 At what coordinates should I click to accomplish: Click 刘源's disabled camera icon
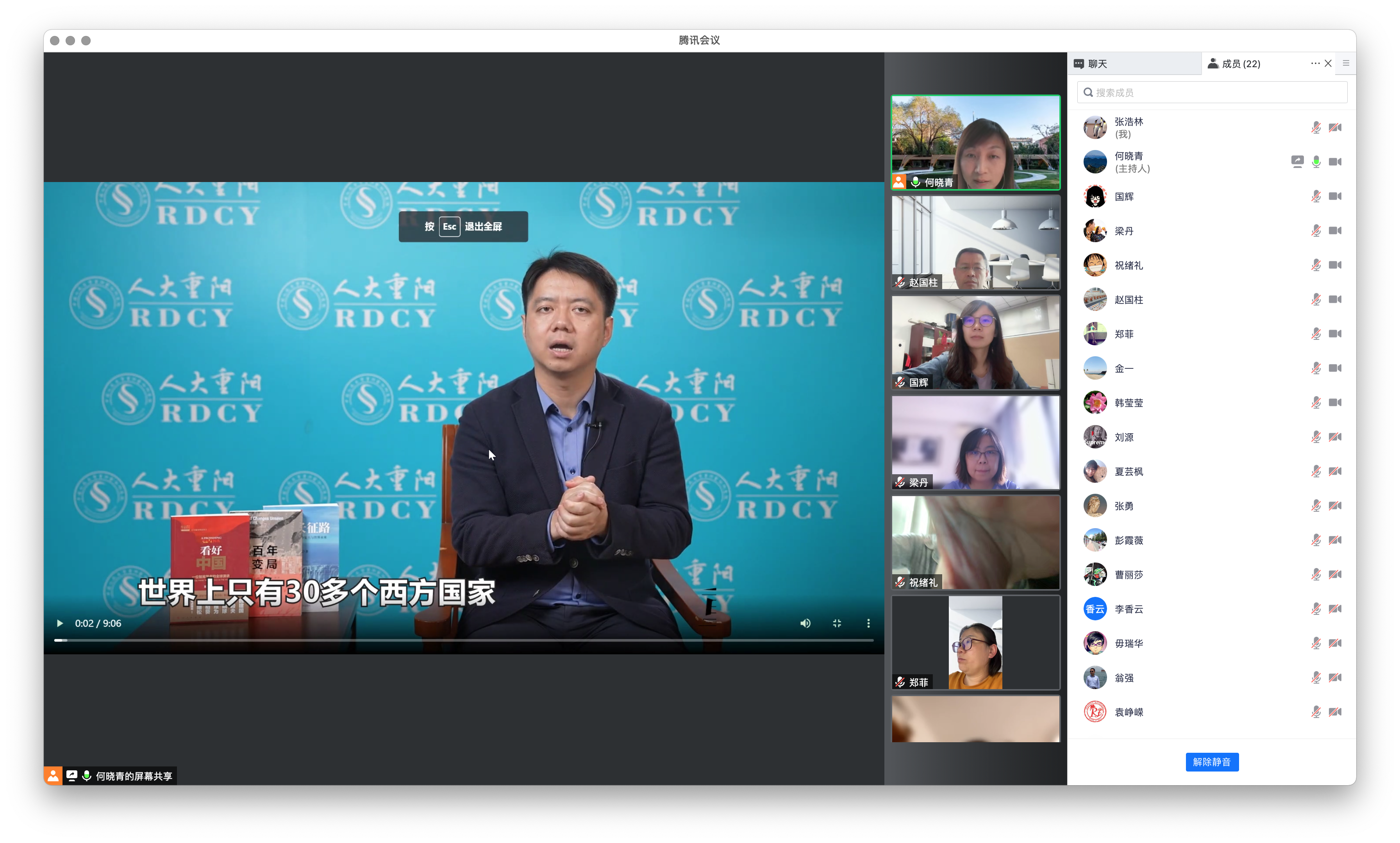[x=1335, y=437]
